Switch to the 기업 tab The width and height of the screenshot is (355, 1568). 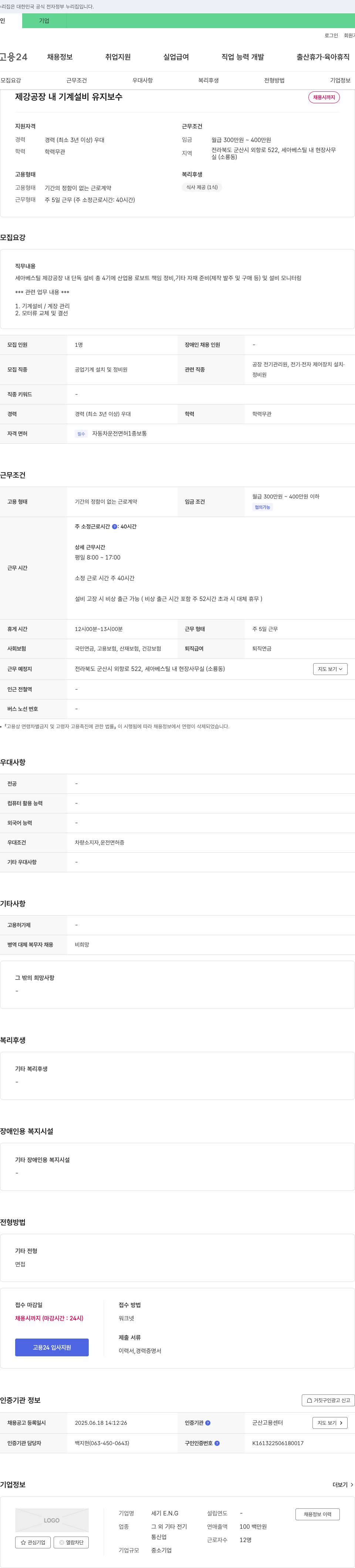pos(44,21)
